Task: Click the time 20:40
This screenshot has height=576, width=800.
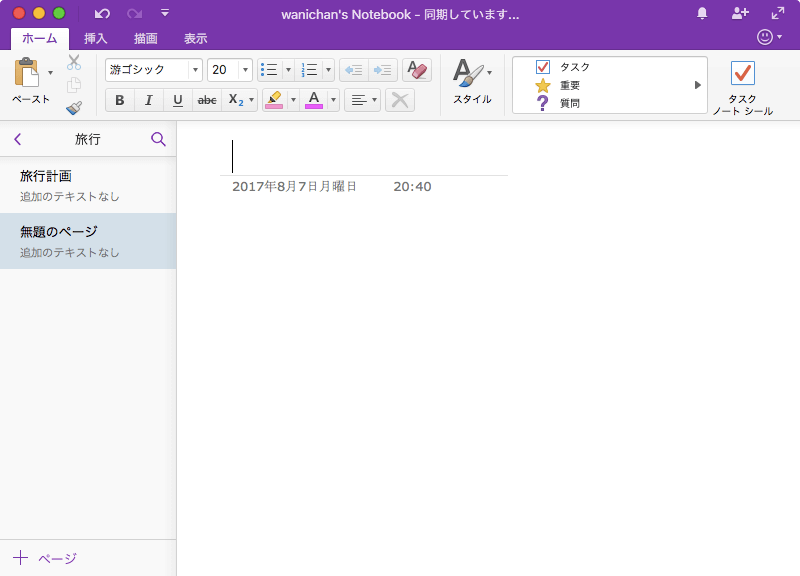Action: click(x=412, y=187)
